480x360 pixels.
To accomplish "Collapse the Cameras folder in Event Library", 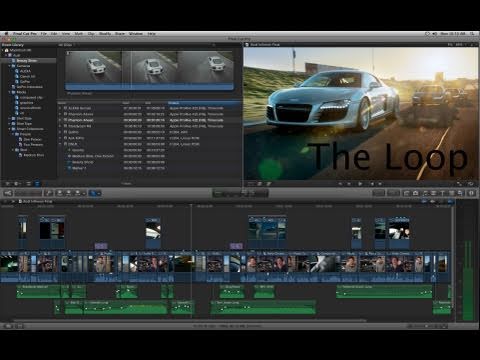I will (9, 66).
